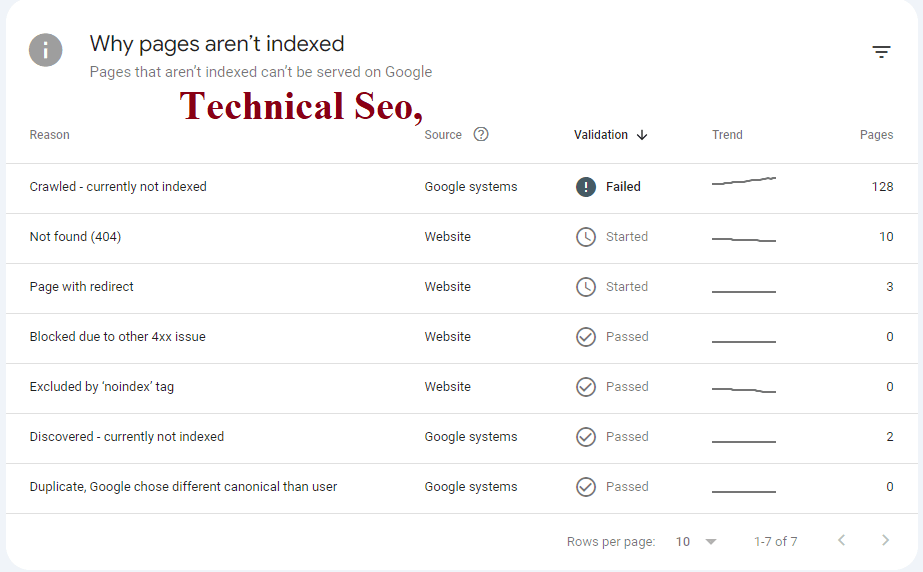Viewport: 923px width, 572px height.
Task: Click the Started clock icon for Not found (404)
Action: click(586, 237)
